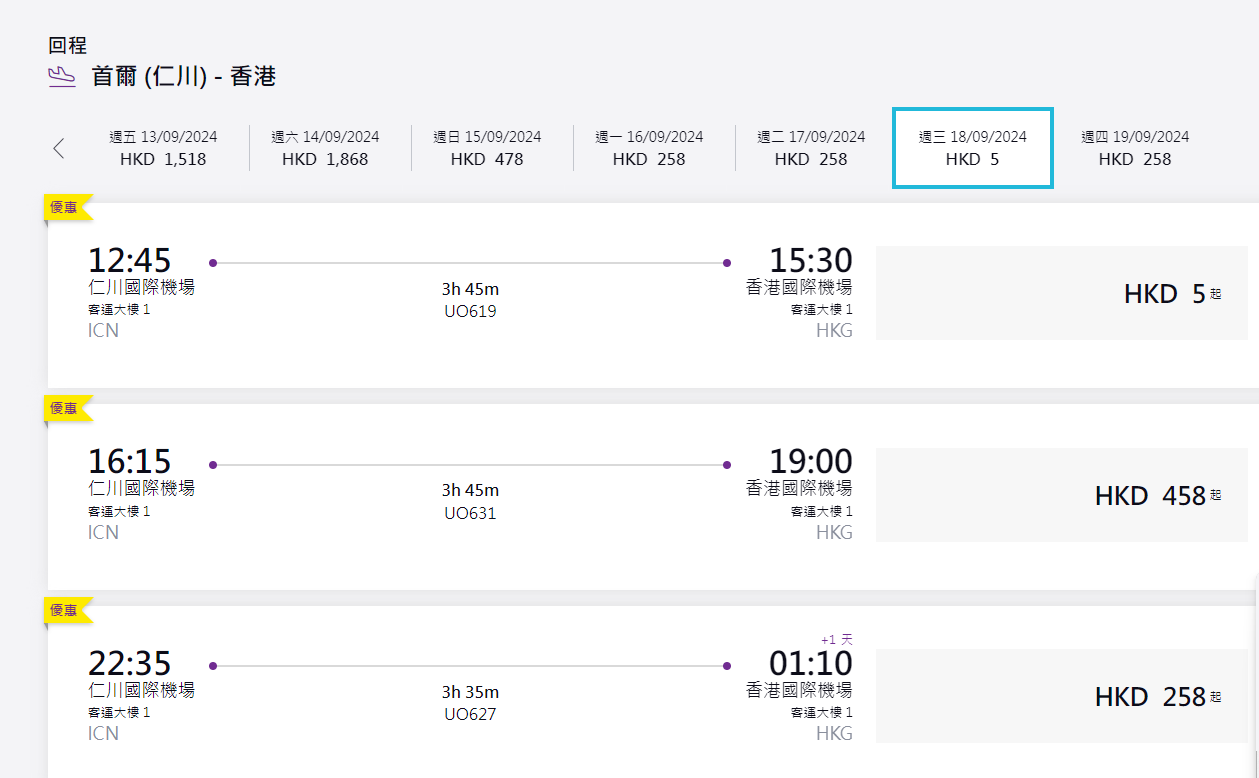Choose the HKD 258 fare for UO627

point(1061,697)
